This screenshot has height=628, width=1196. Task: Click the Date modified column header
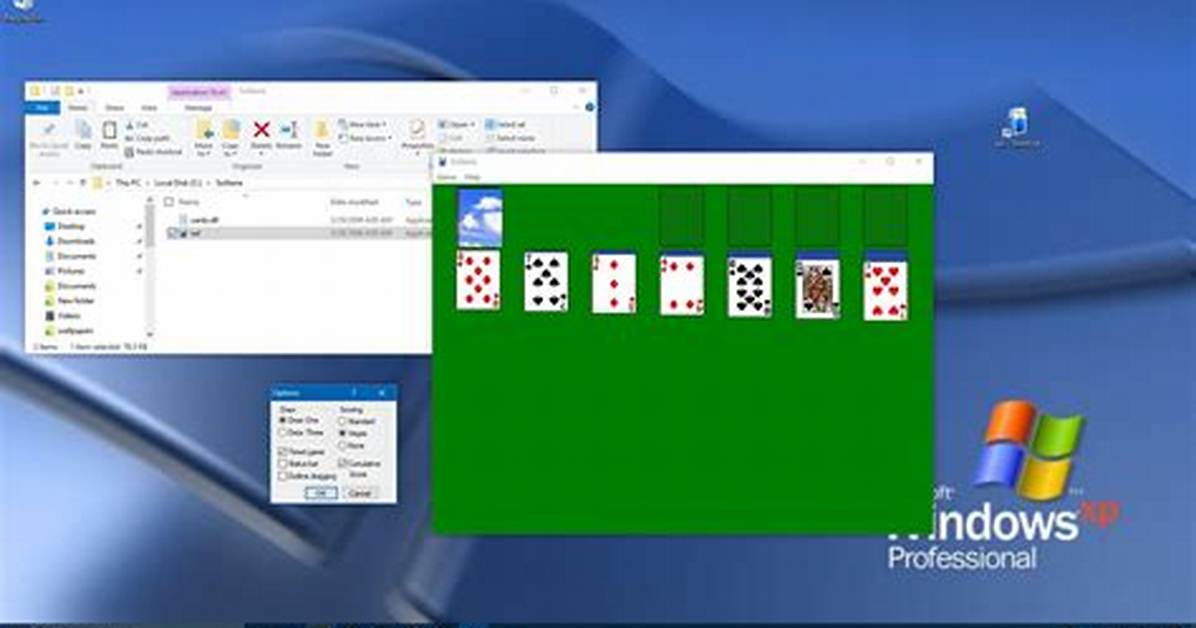355,202
